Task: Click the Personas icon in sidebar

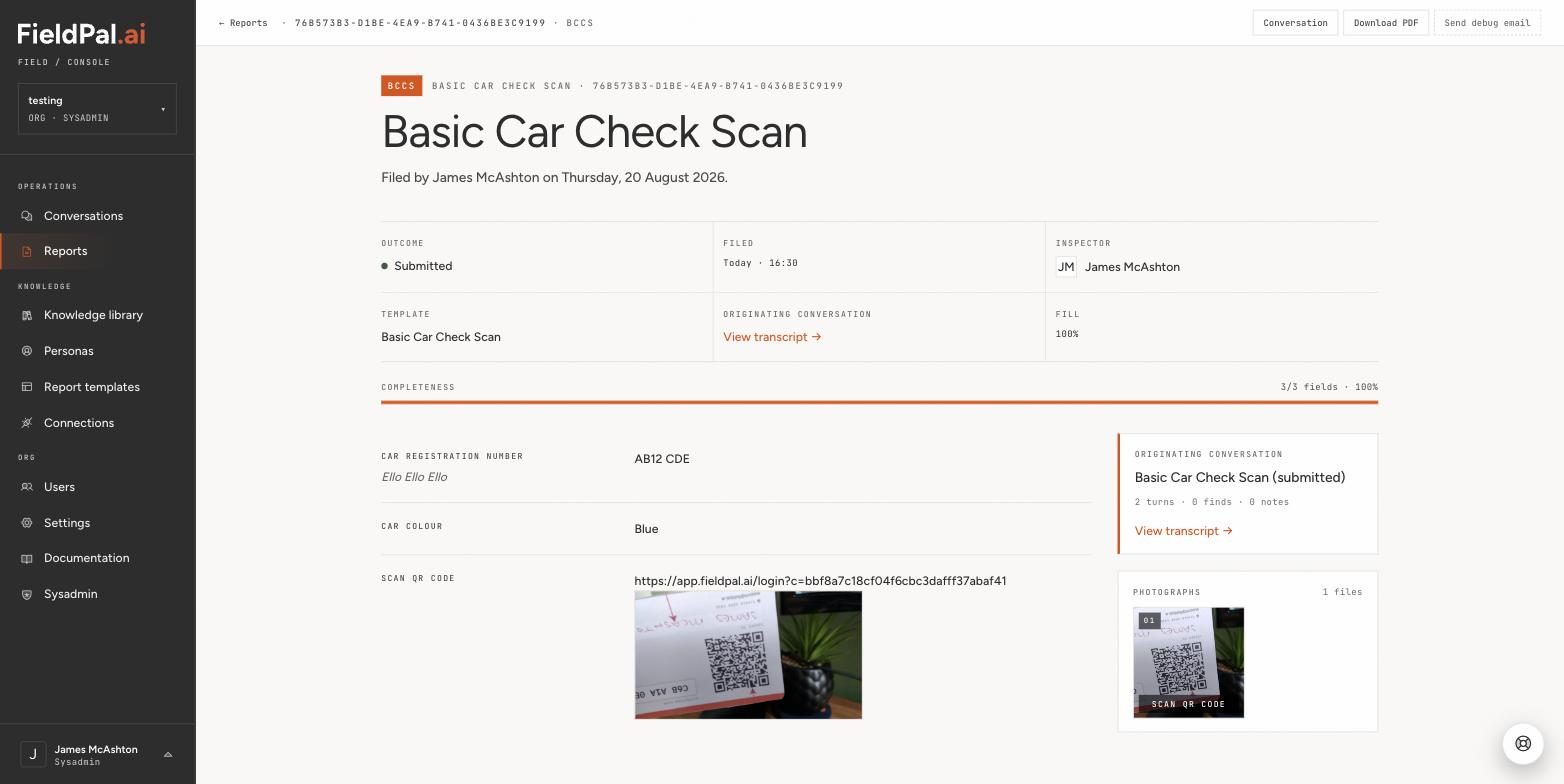Action: point(27,351)
